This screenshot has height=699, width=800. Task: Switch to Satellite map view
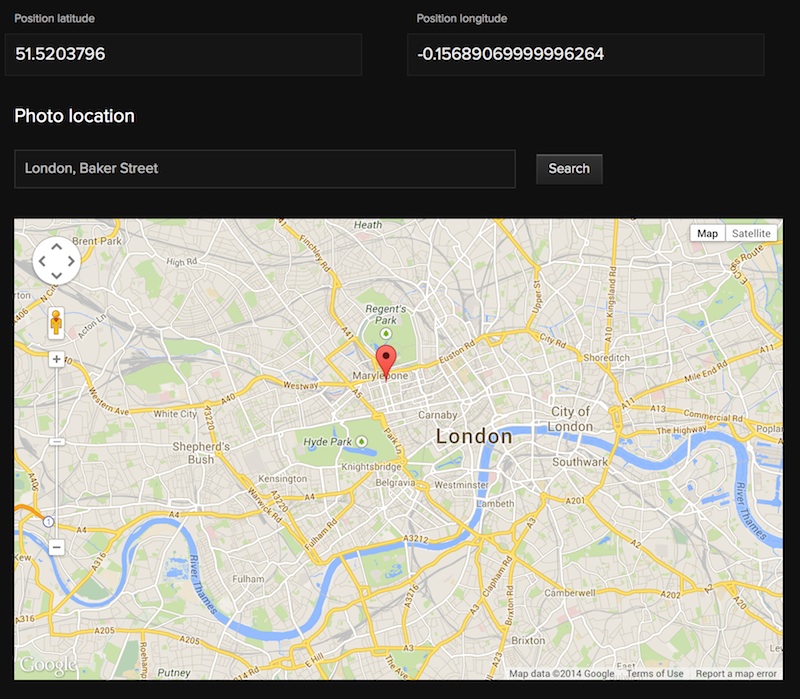(750, 233)
